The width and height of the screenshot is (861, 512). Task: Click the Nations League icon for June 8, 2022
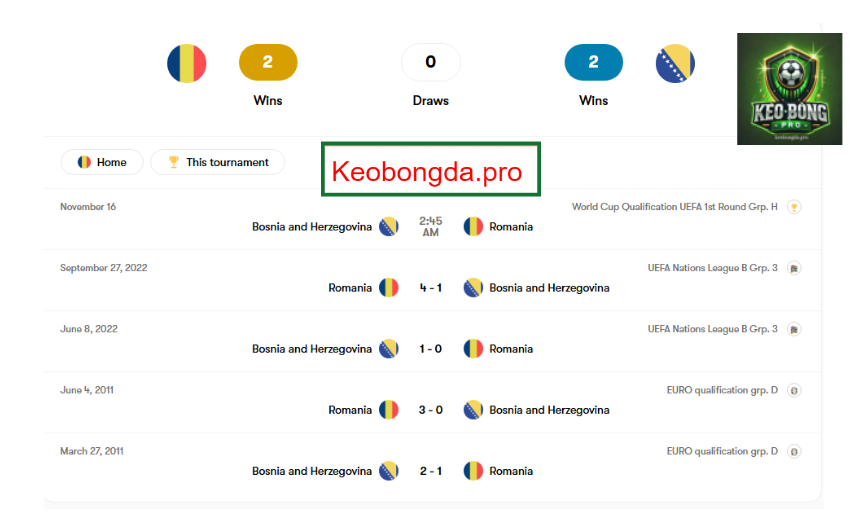(794, 329)
